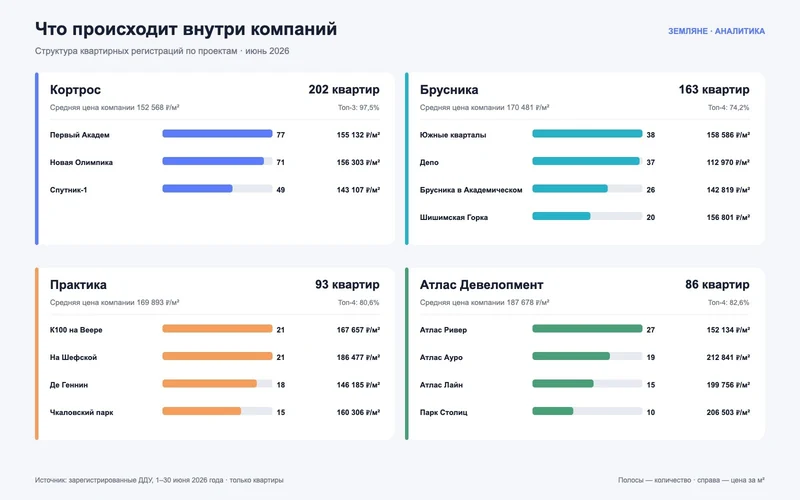Click the Топ-4: 74,2% label
This screenshot has height=500, width=800.
pos(729,108)
